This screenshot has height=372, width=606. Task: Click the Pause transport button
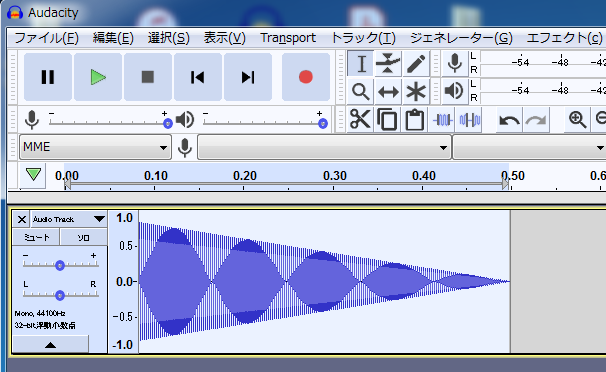[x=48, y=77]
